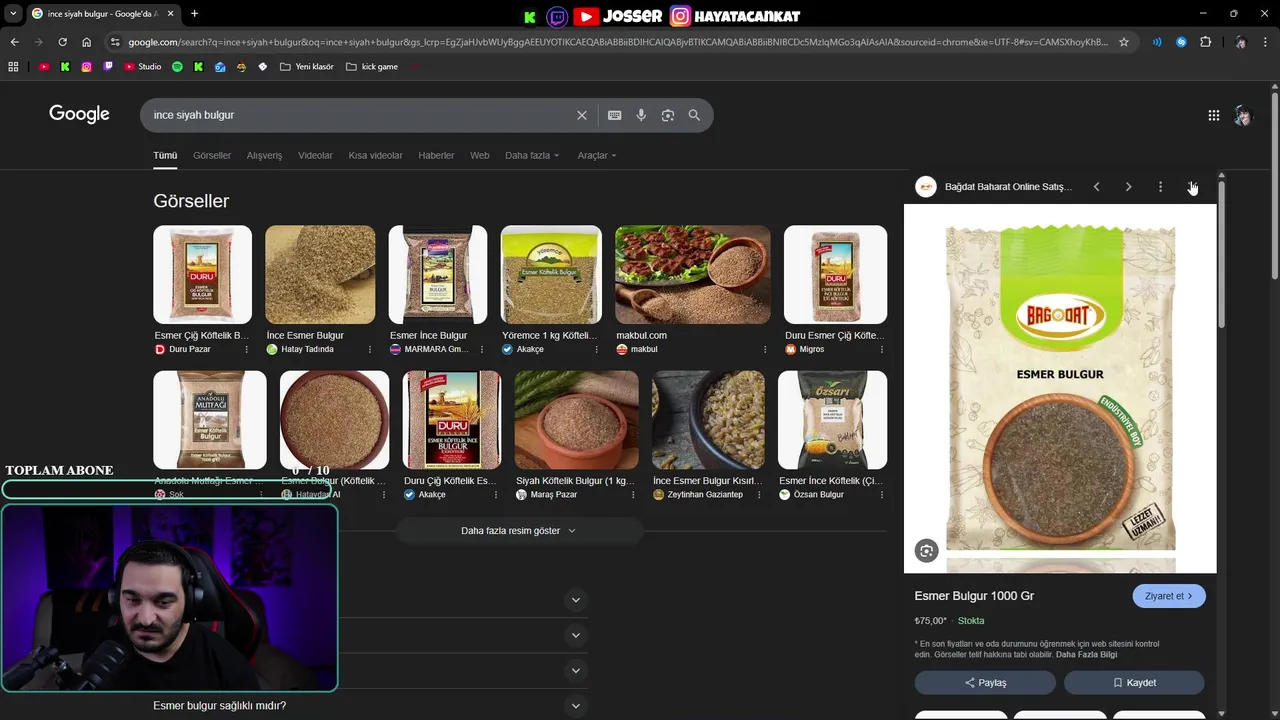Bookmark this page with the star
The width and height of the screenshot is (1280, 720).
coord(1124,42)
